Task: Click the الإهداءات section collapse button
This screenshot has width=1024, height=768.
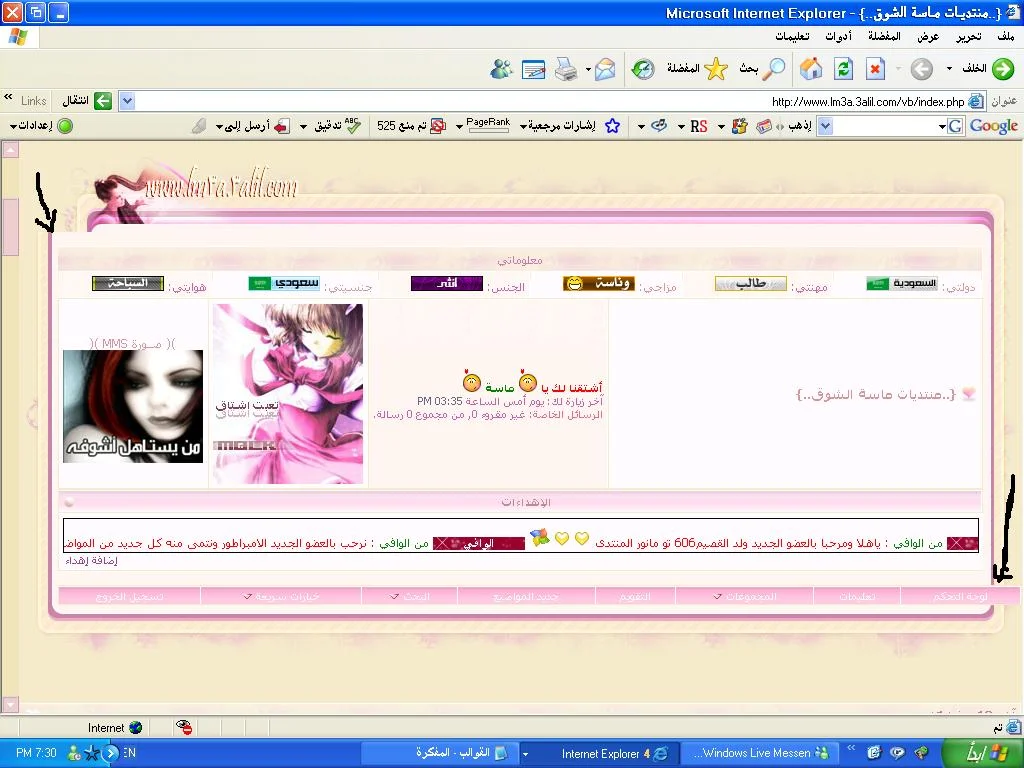Action: (69, 502)
